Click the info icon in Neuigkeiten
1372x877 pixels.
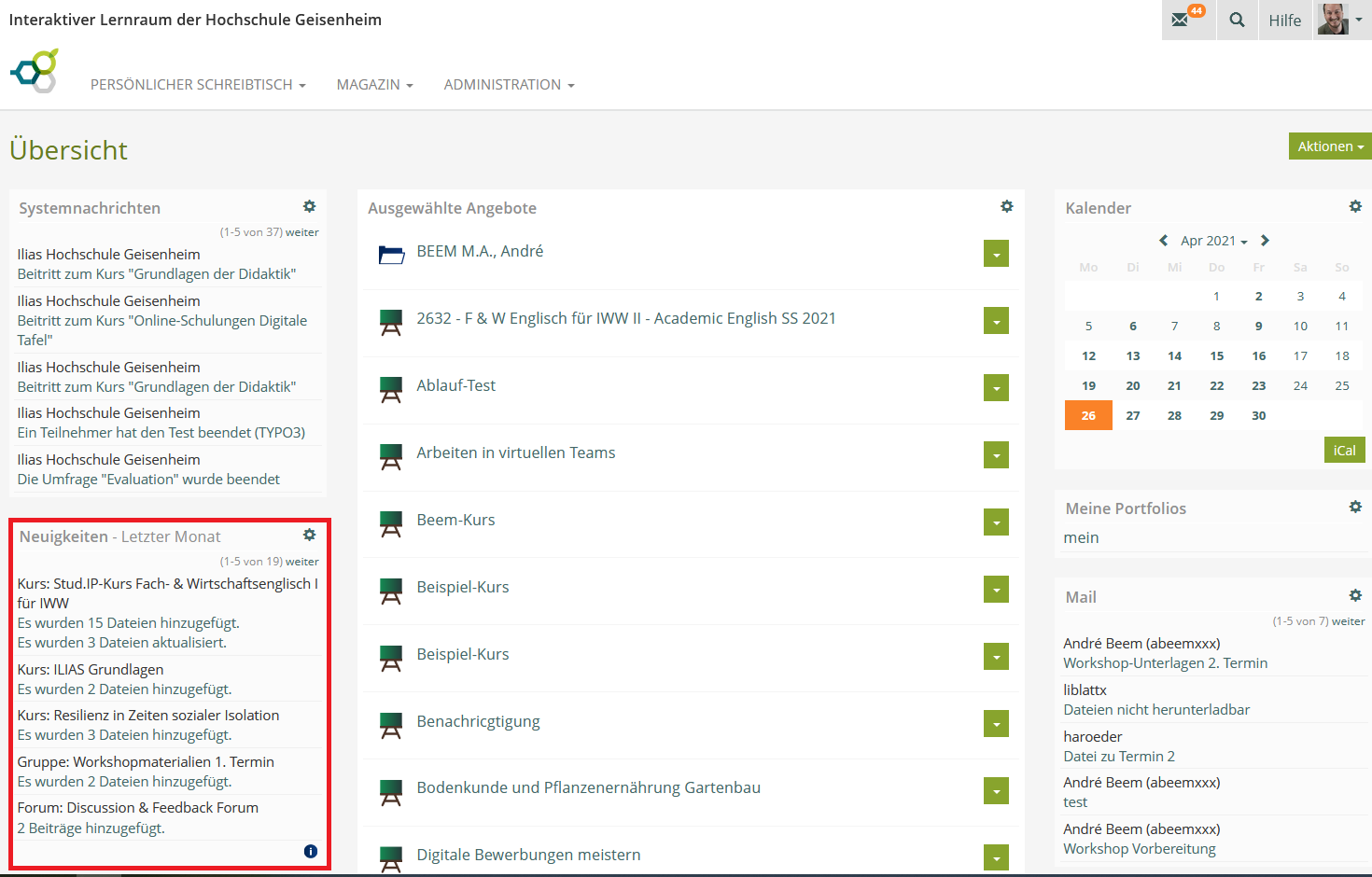tap(311, 851)
